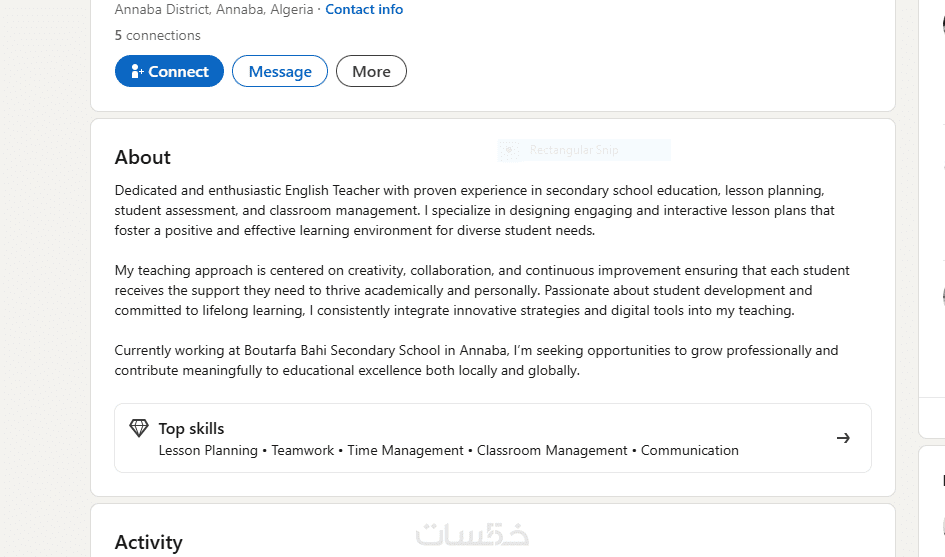Click the About section heading

pos(143,157)
